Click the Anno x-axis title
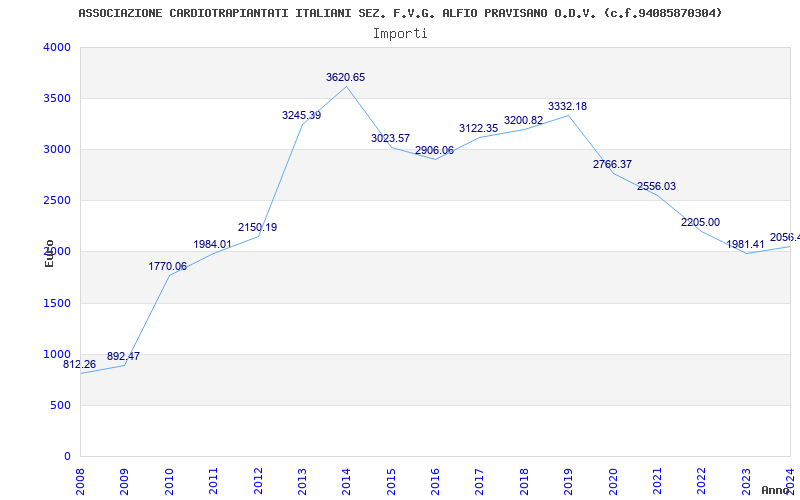 click(x=776, y=490)
